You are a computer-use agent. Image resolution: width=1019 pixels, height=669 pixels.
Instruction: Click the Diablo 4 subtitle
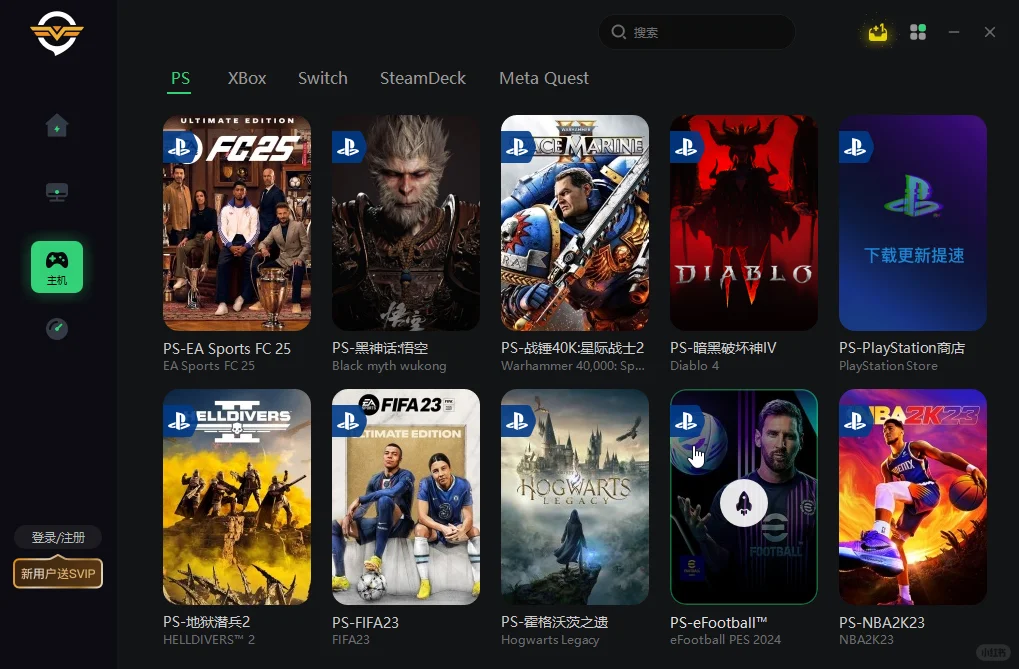(x=695, y=366)
